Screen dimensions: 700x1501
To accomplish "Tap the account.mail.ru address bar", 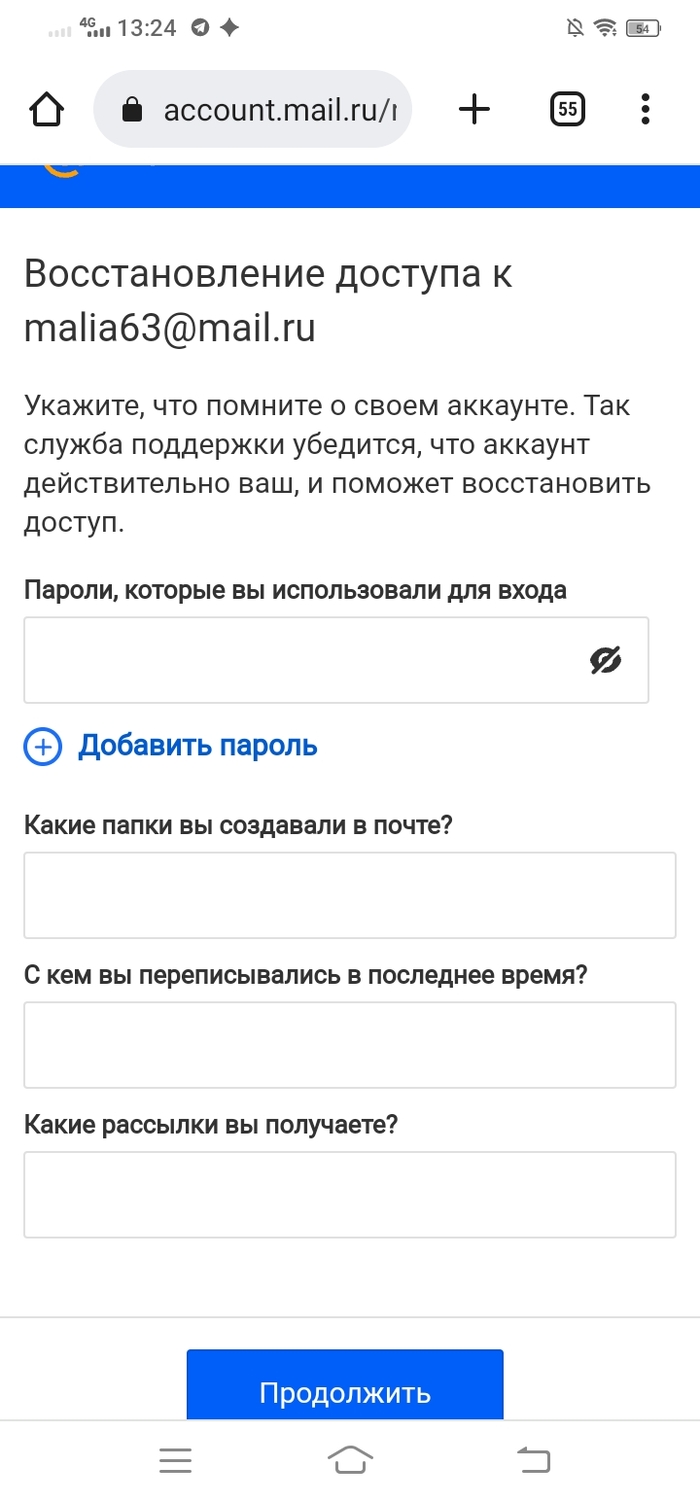I will tap(270, 110).
